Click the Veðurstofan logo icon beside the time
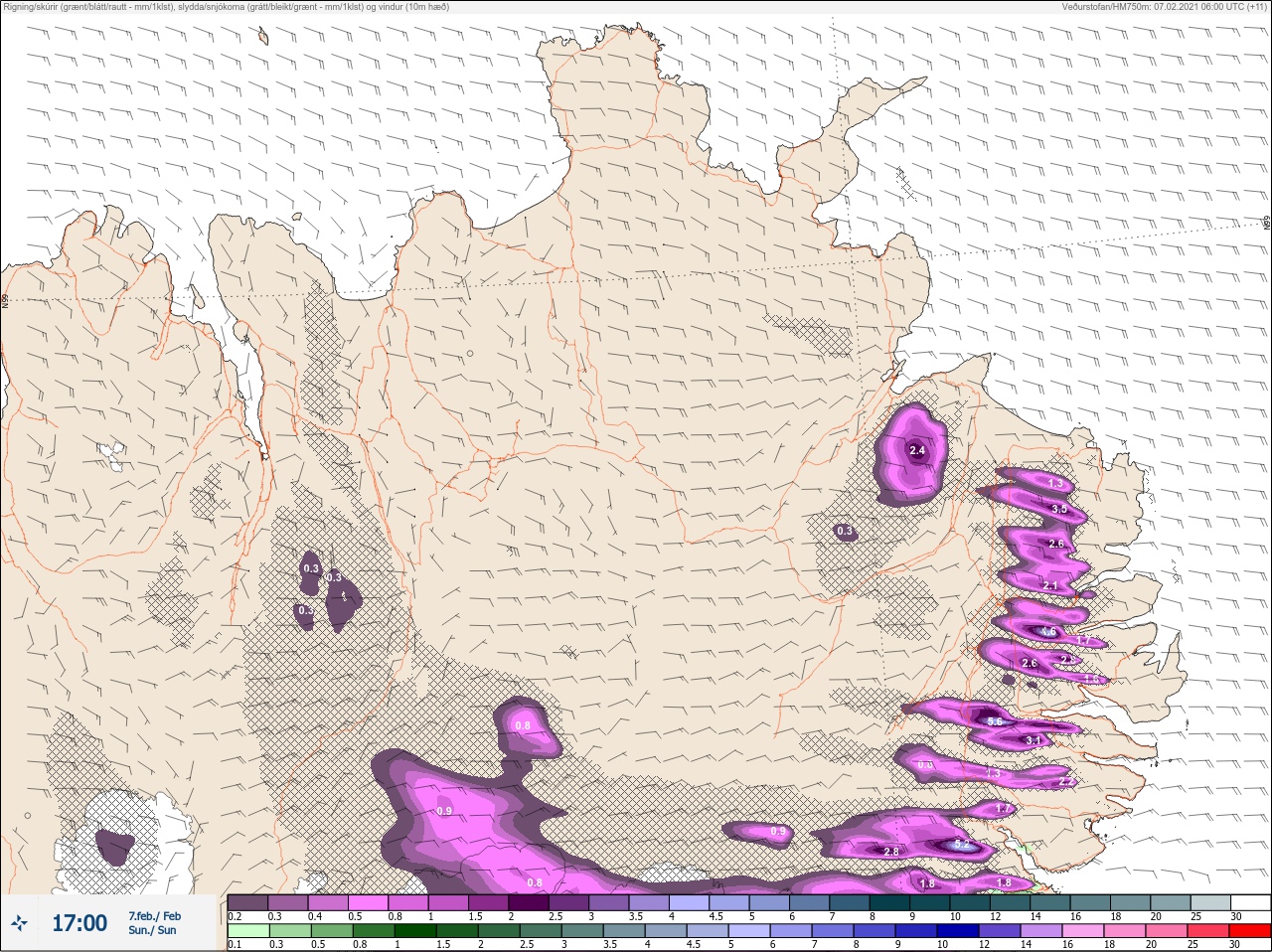Viewport: 1272px width, 952px height. (x=20, y=923)
